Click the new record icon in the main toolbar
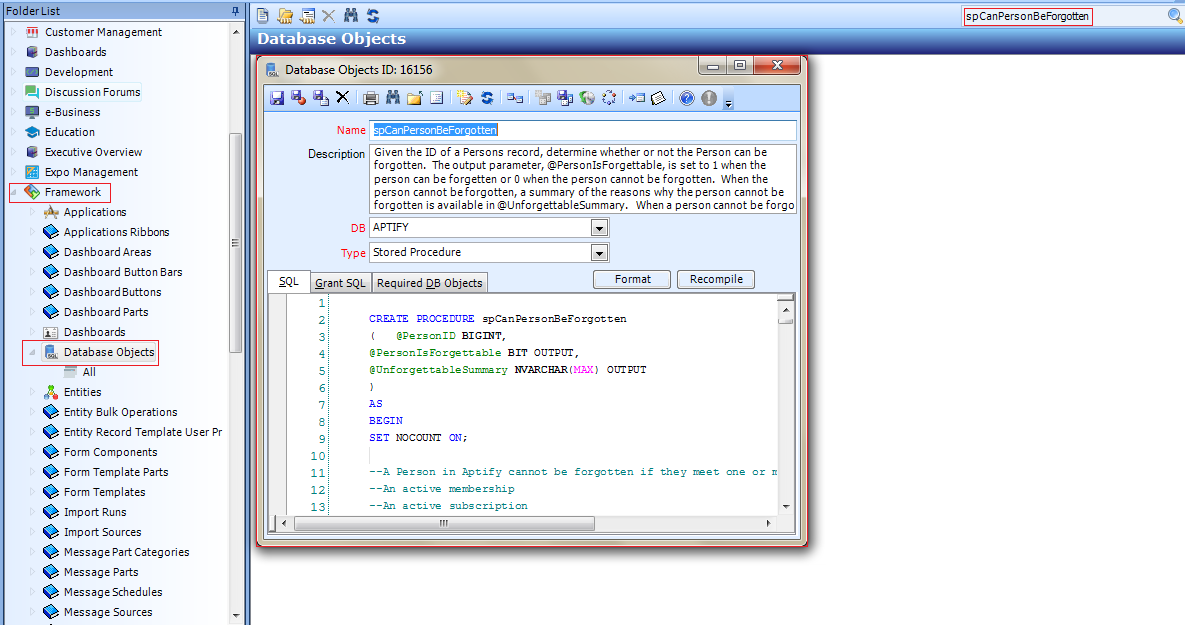This screenshot has height=625, width=1185. (x=262, y=15)
